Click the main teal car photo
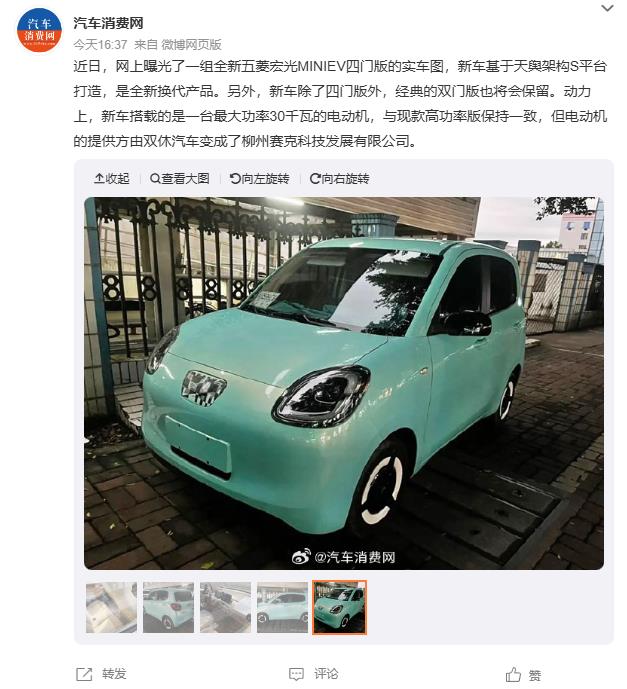Viewport: 627px width, 689px height. [x=344, y=383]
